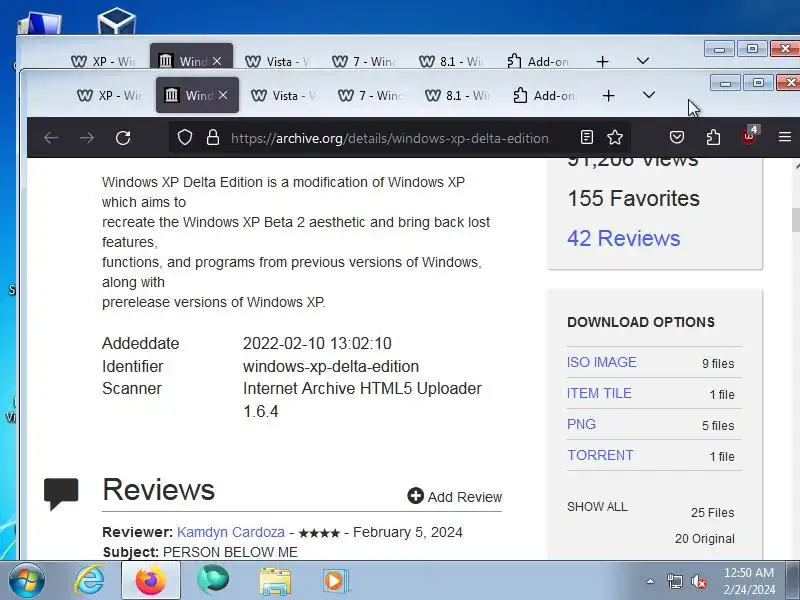Open Windows Explorer from the taskbar
Viewport: 800px width, 600px height.
pos(275,581)
